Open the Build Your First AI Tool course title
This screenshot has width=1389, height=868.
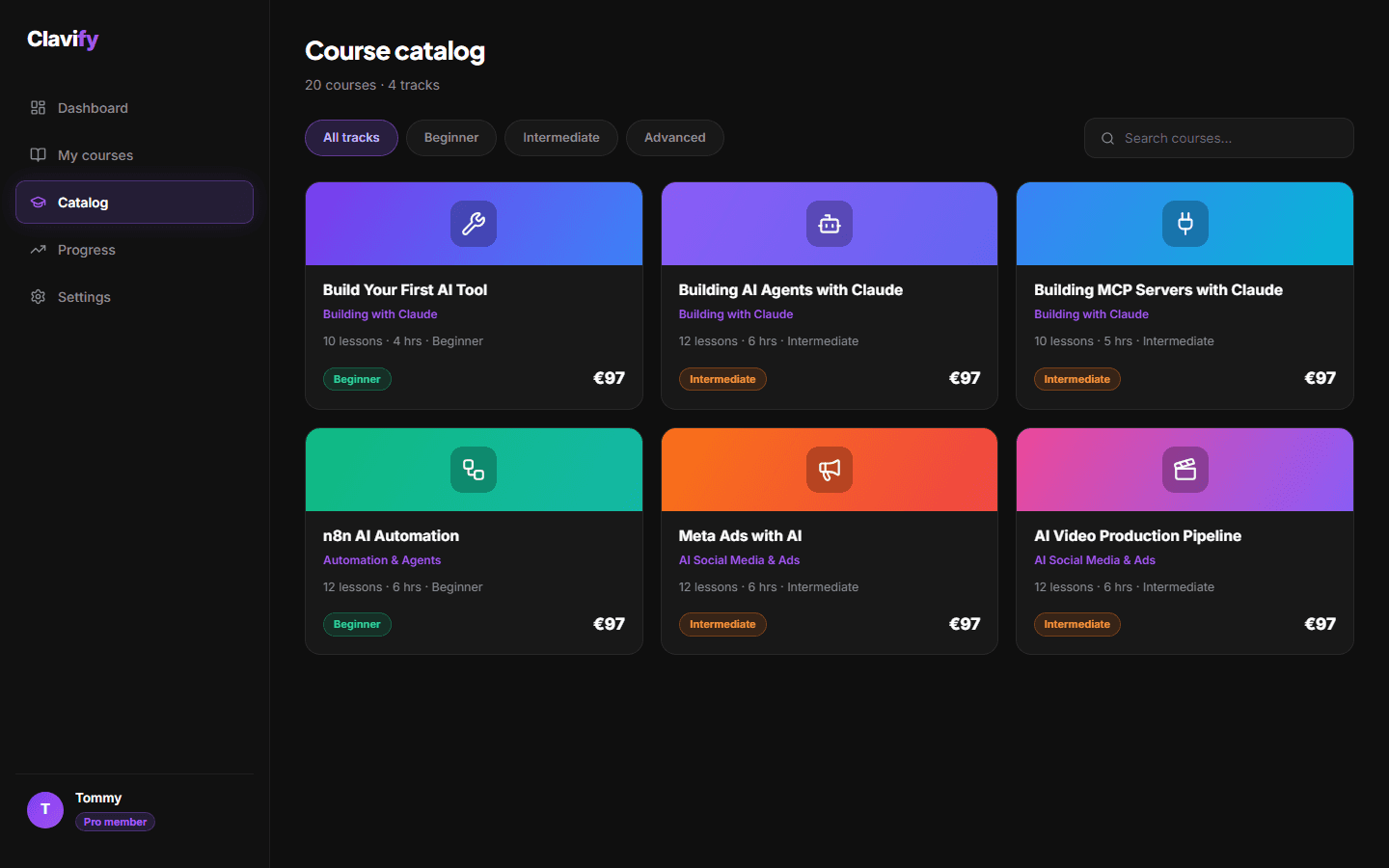click(x=405, y=290)
